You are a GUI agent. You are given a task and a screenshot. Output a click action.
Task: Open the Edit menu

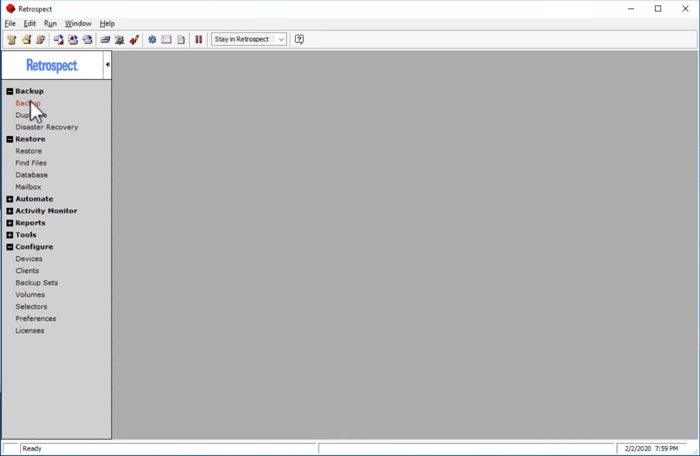pyautogui.click(x=29, y=24)
